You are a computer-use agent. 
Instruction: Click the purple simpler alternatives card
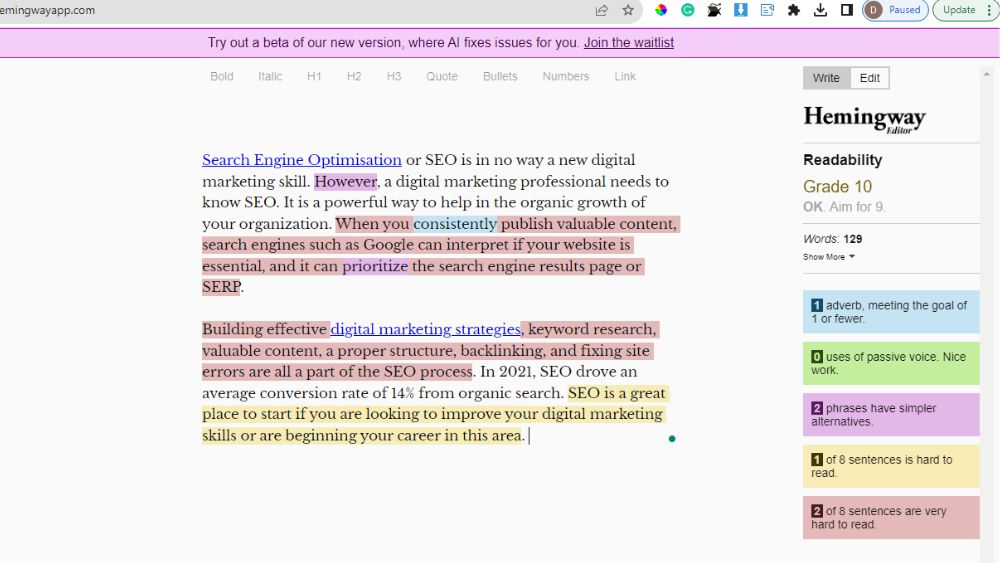[891, 415]
